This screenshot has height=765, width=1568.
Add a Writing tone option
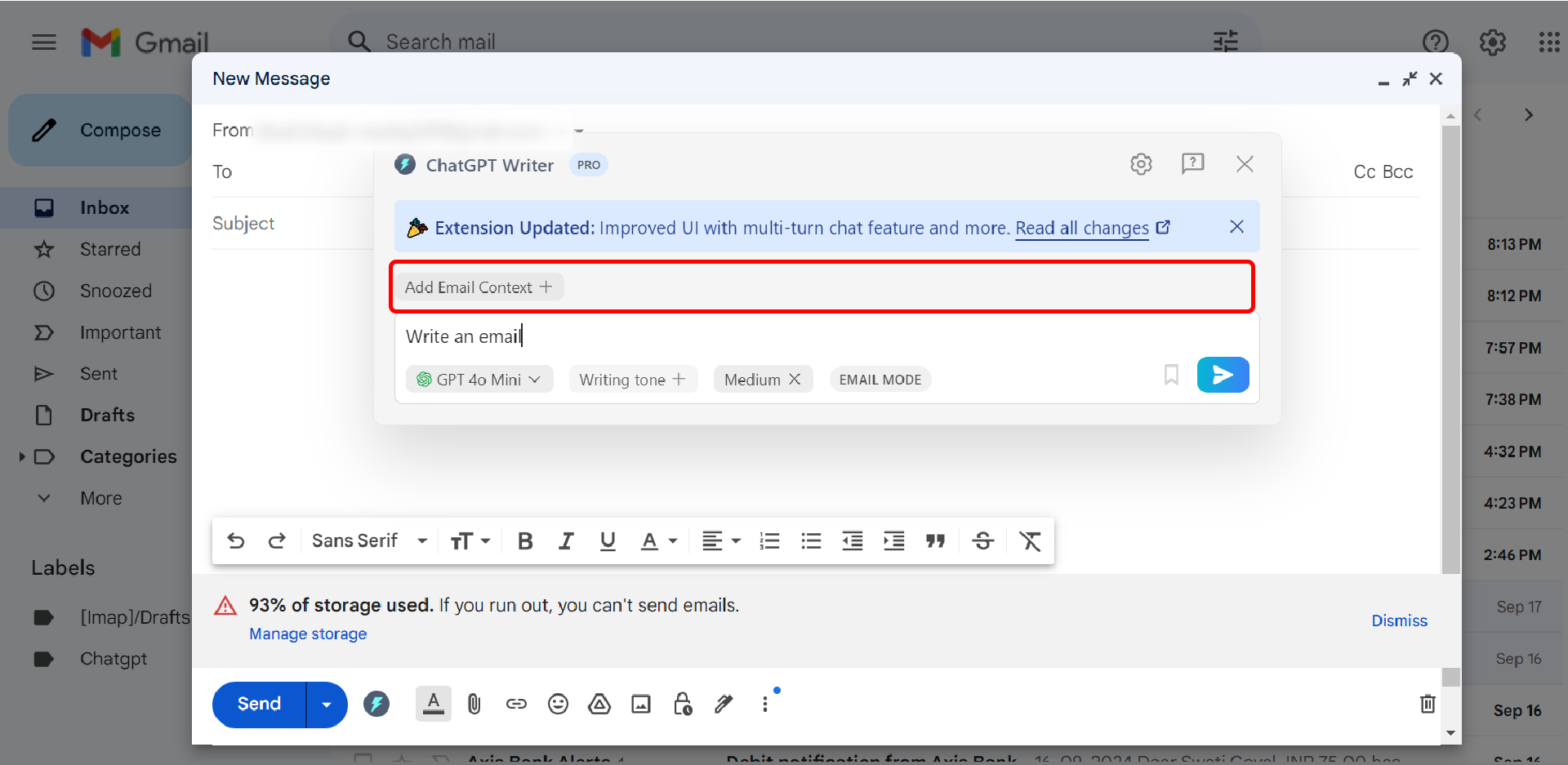click(x=632, y=380)
